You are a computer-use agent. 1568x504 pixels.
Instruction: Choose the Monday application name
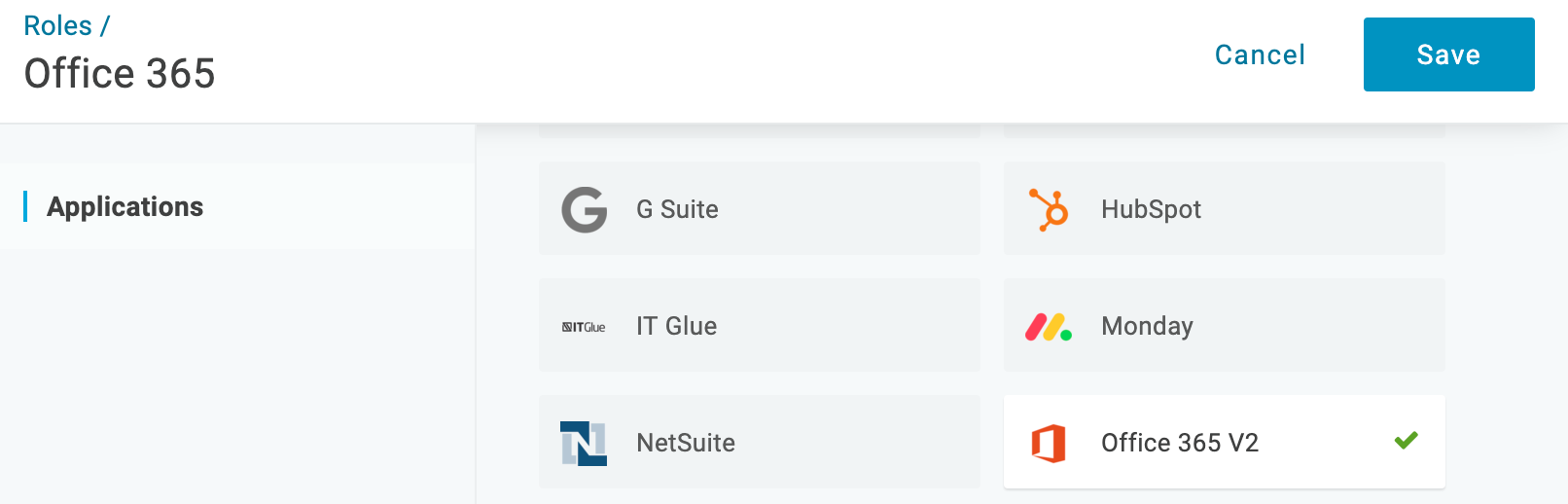tap(1147, 327)
